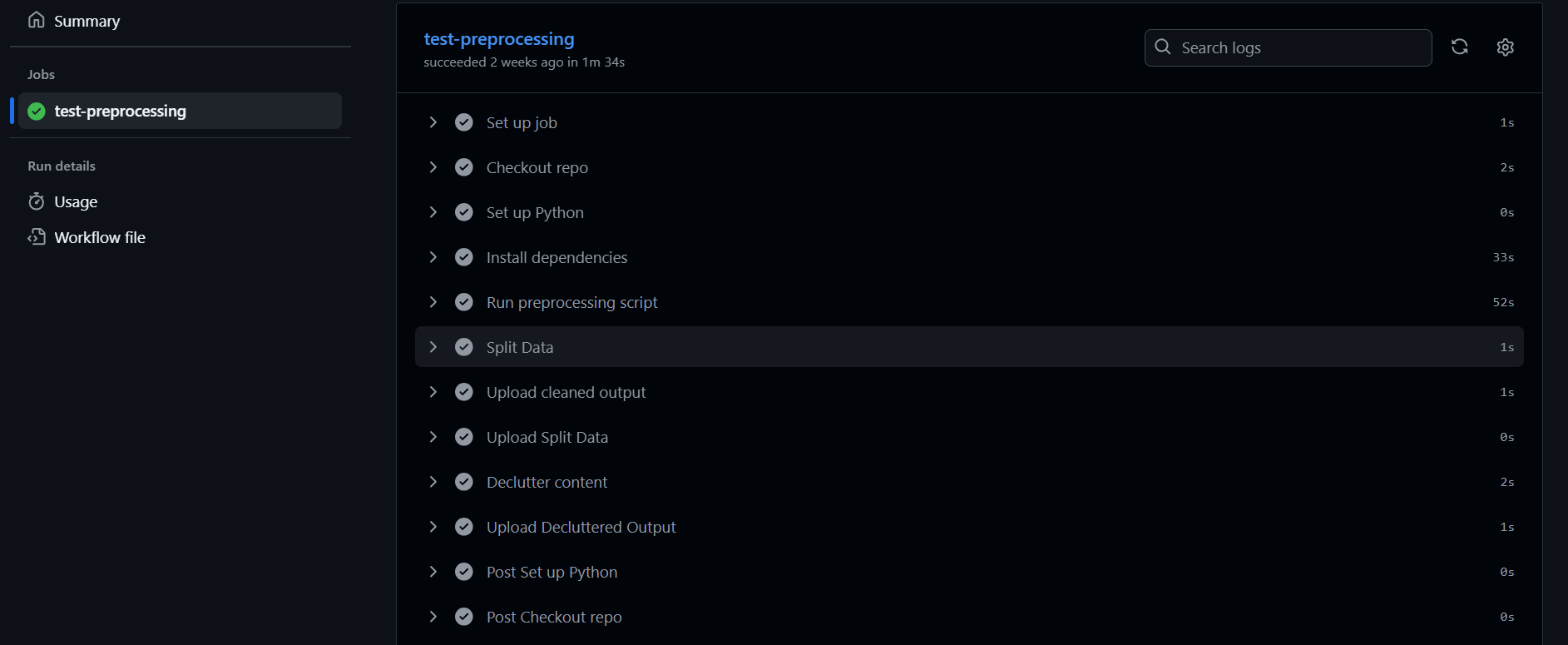Click the check status icon for Set up job

click(x=464, y=122)
